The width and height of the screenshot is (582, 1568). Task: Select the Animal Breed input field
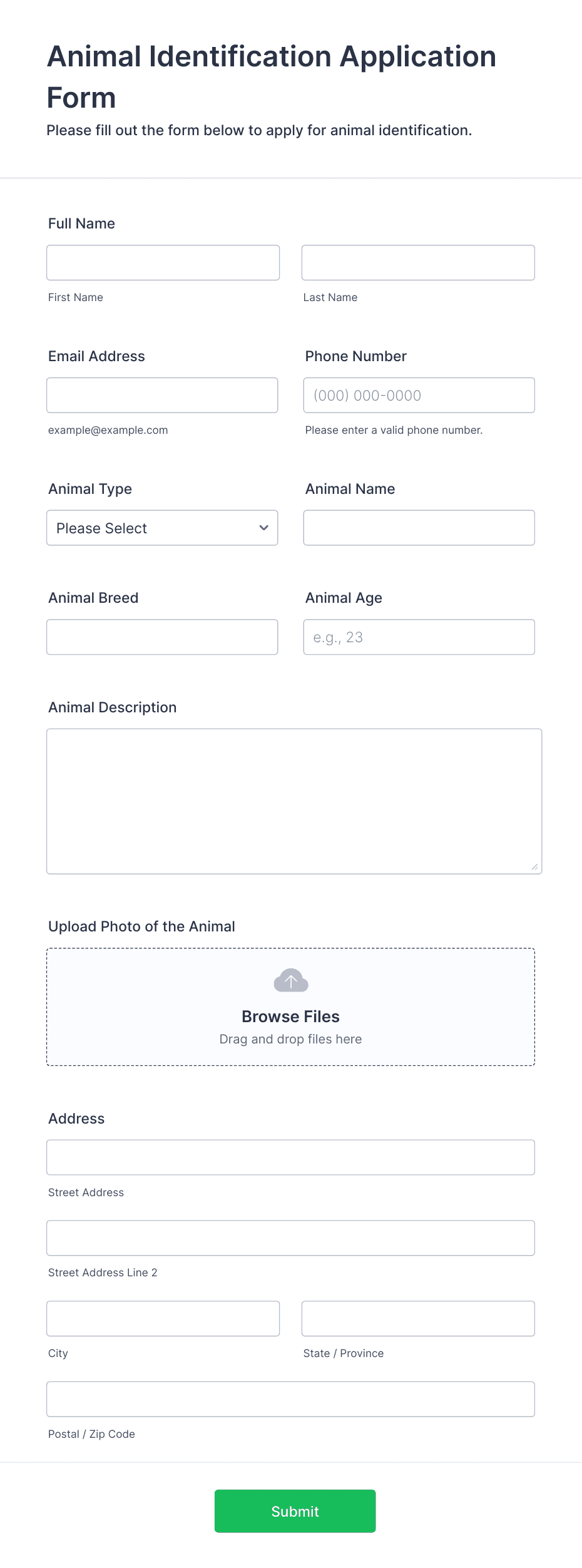(162, 637)
